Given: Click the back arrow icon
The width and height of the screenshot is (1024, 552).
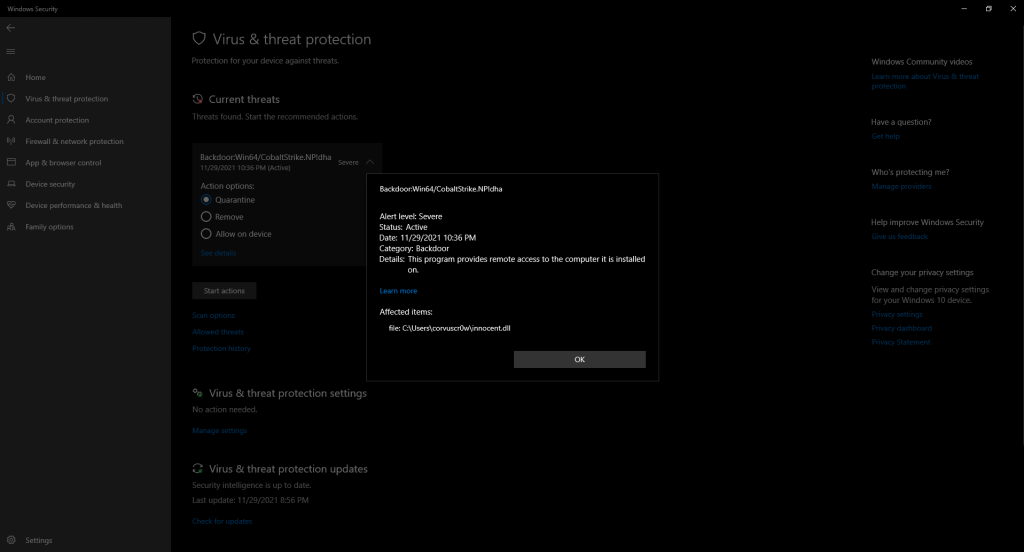Looking at the screenshot, I should point(11,28).
